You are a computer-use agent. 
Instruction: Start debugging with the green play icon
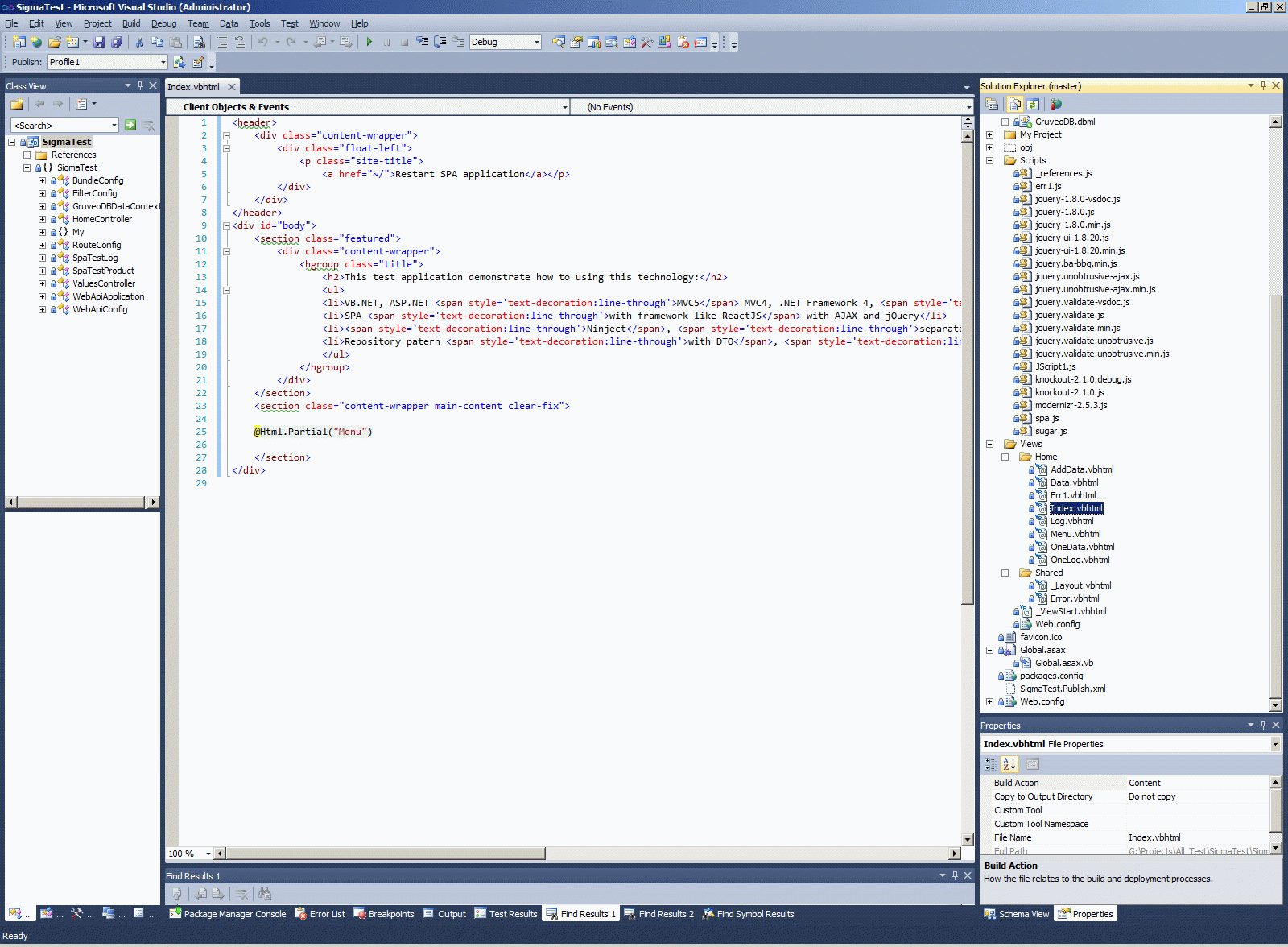pyautogui.click(x=369, y=42)
